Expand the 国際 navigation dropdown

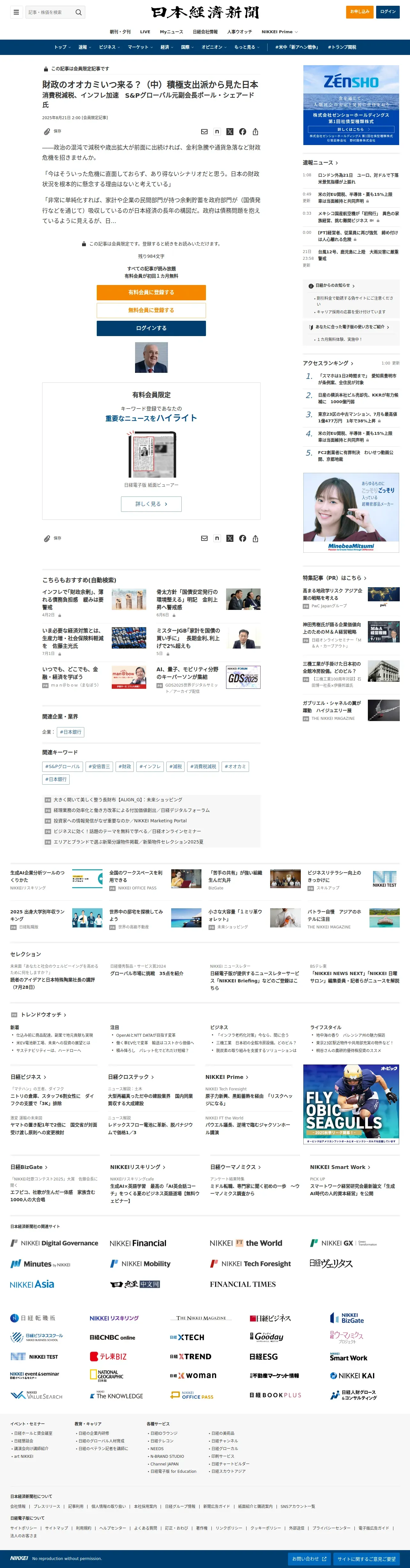pyautogui.click(x=187, y=47)
